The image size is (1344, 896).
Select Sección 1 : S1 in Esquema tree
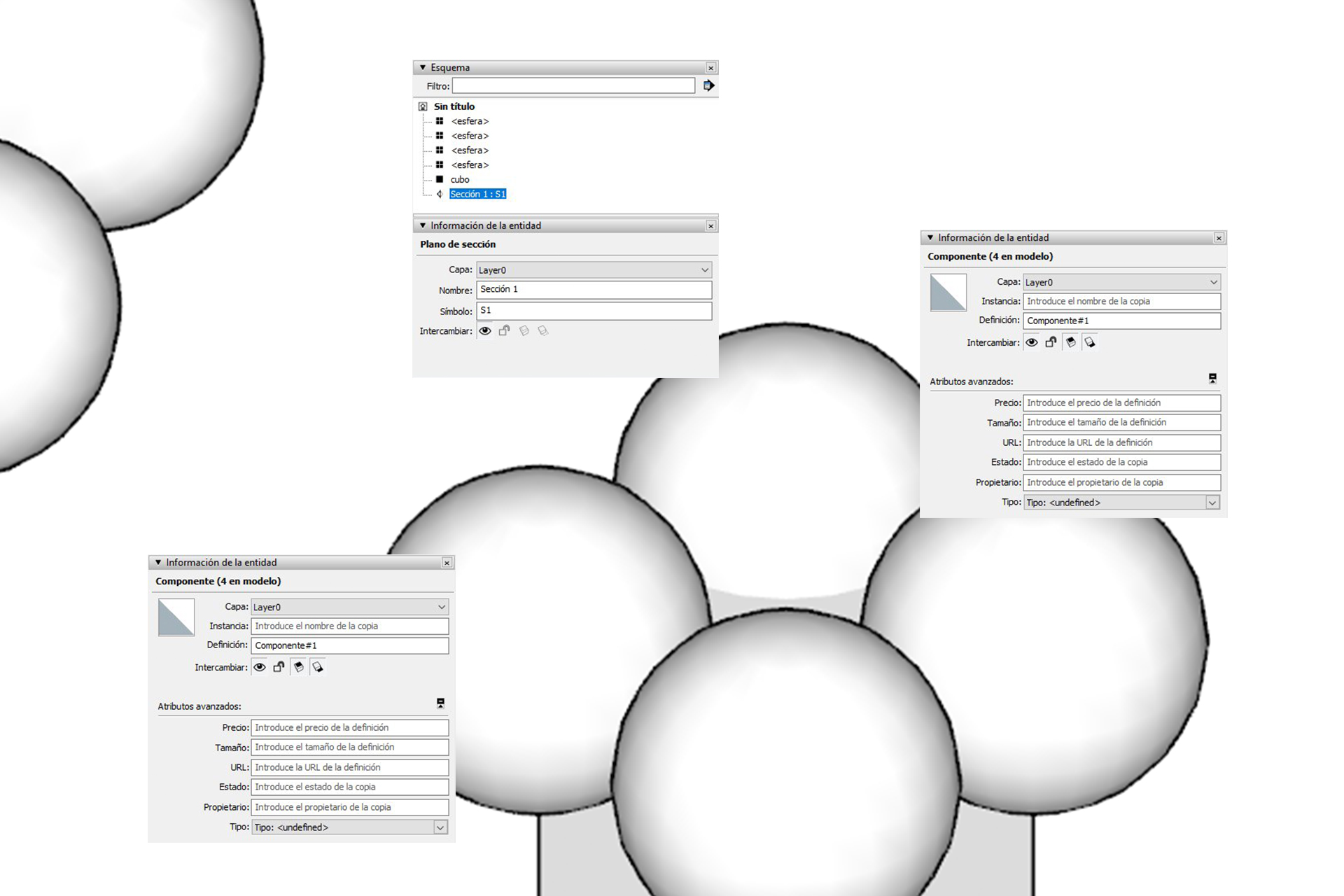(478, 194)
